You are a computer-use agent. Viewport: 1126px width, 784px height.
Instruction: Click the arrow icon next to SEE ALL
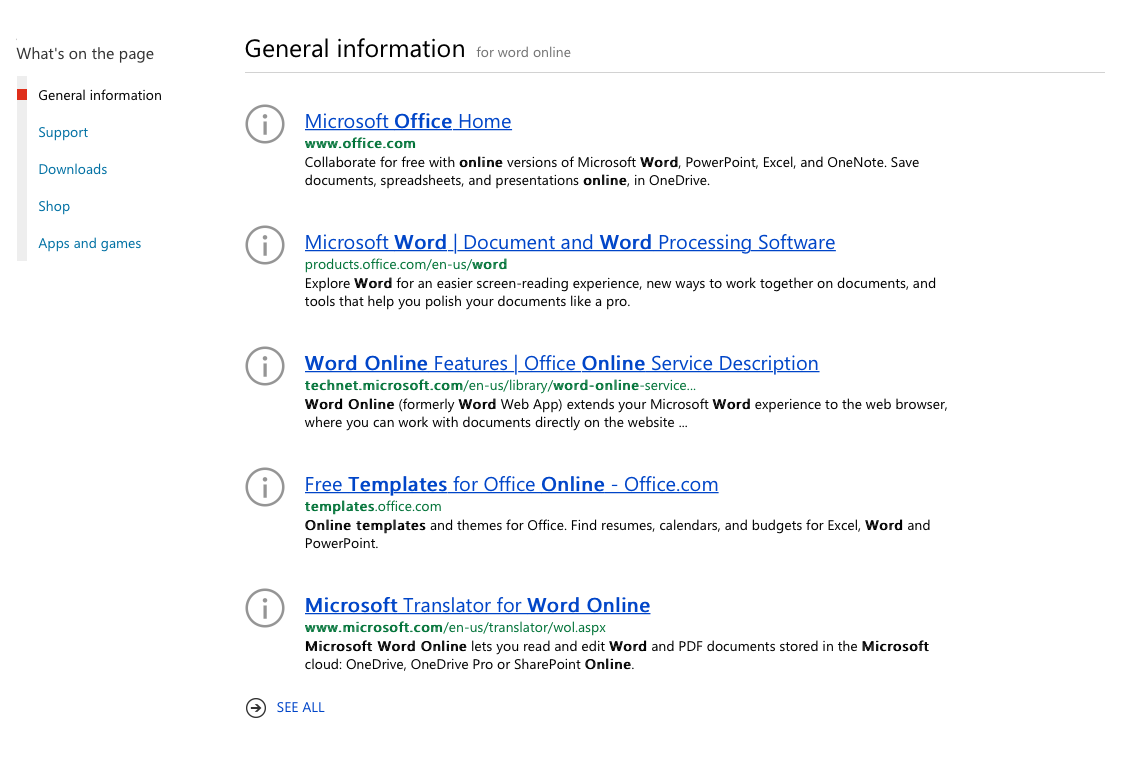(256, 708)
